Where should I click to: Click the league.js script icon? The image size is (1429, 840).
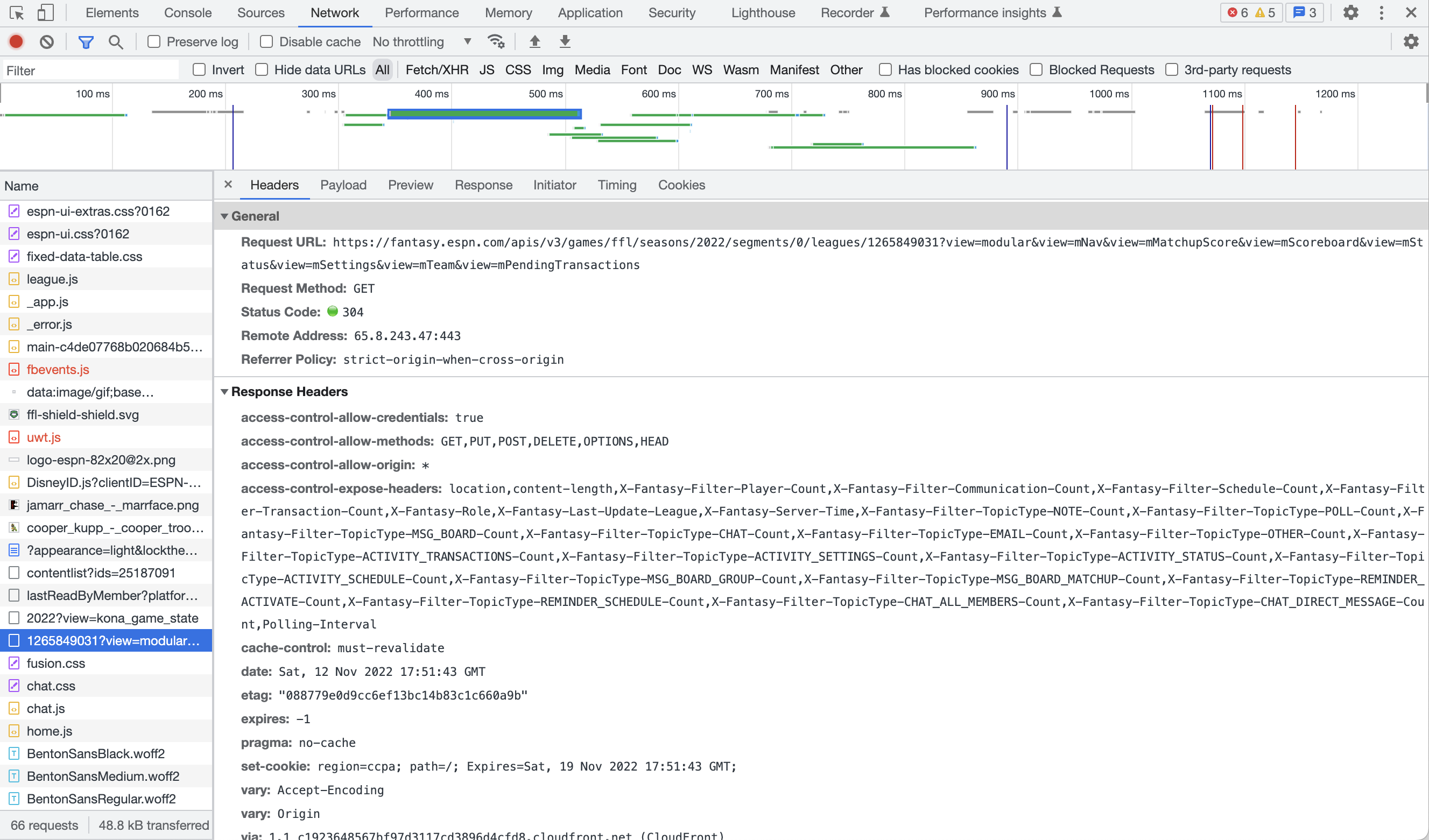click(x=14, y=279)
